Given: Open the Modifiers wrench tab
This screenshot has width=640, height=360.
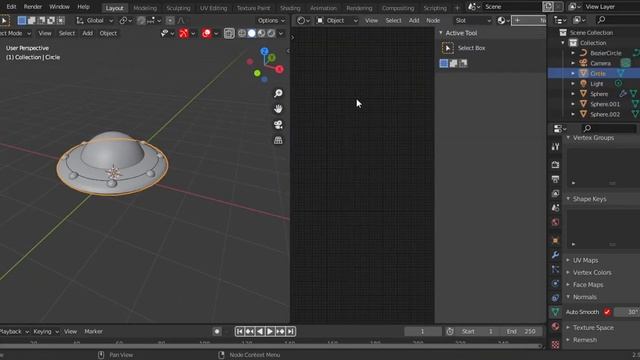Looking at the screenshot, I should [555, 255].
